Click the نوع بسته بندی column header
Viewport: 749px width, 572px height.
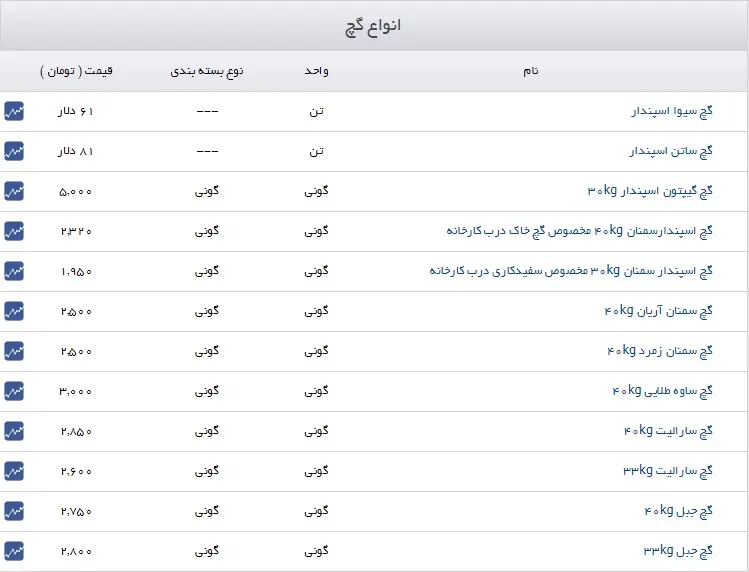pos(207,71)
